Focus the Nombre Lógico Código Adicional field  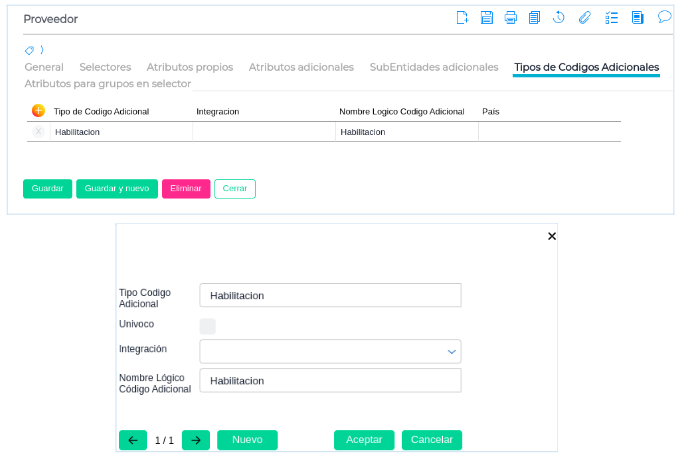point(330,381)
